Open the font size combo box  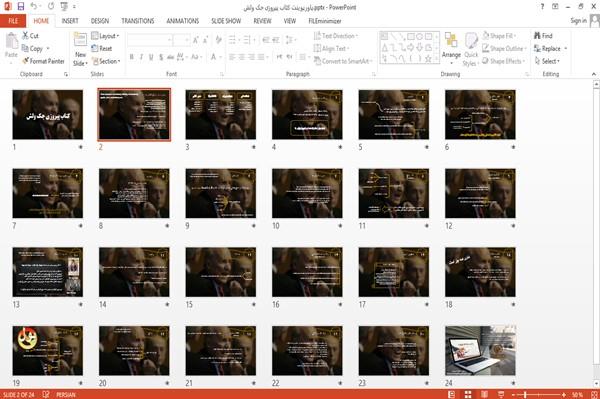tap(181, 40)
